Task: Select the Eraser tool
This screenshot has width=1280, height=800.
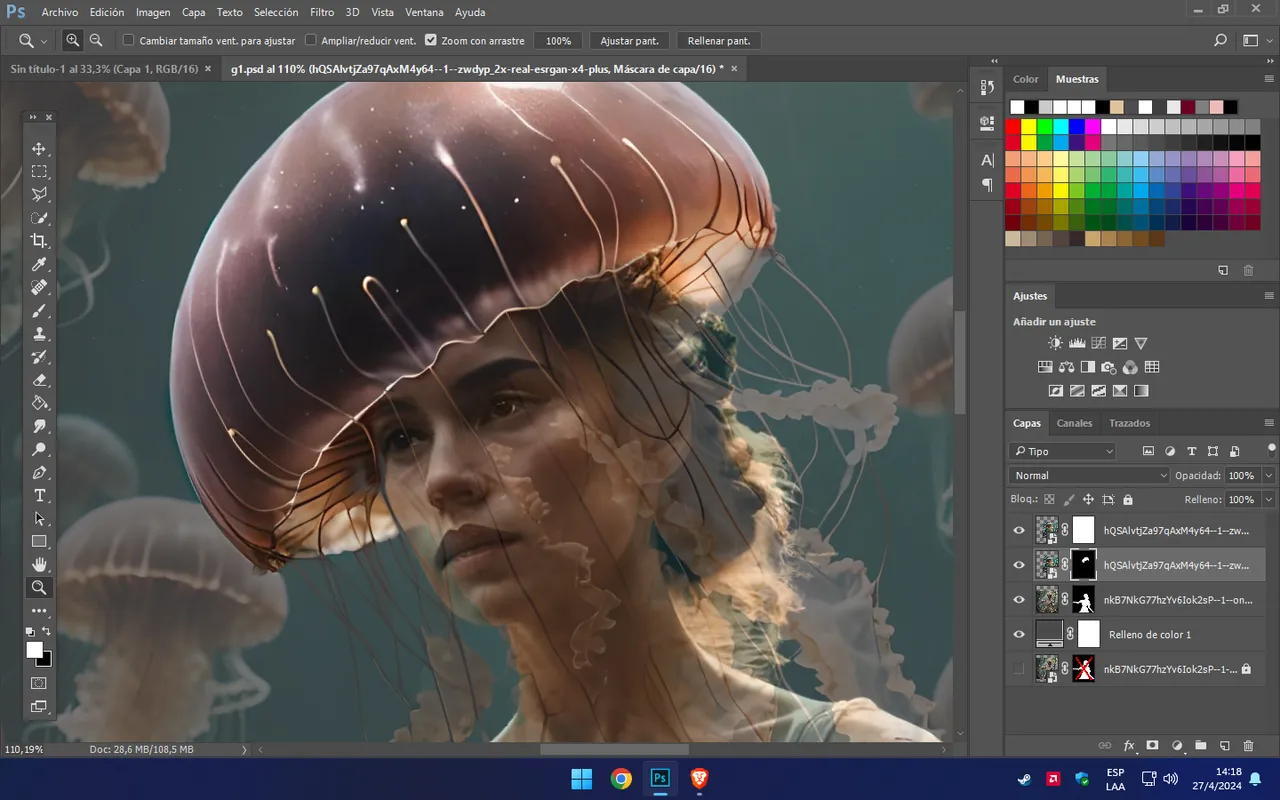Action: [x=39, y=380]
